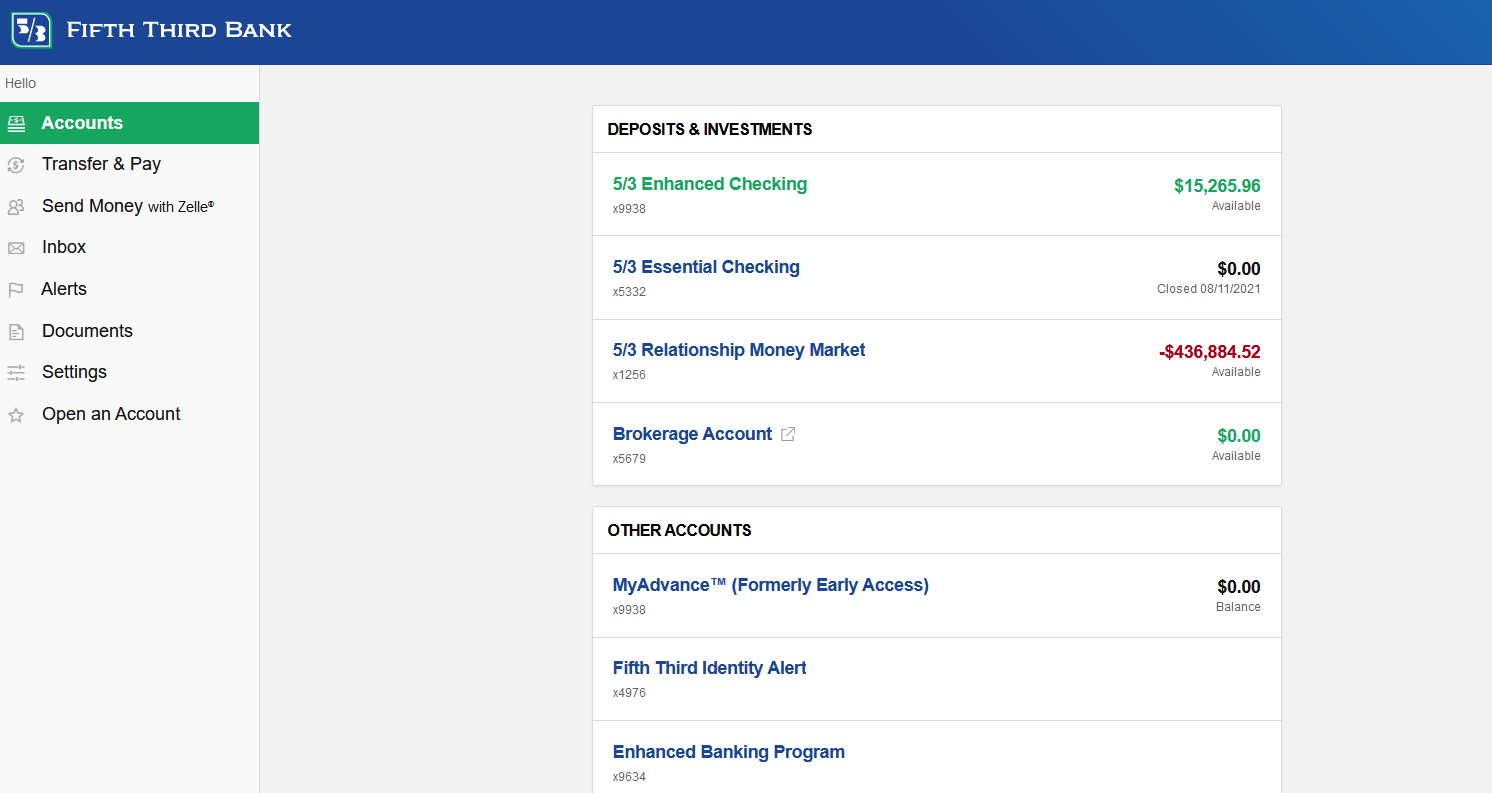
Task: Click the Accounts cash icon in sidebar
Action: [x=16, y=124]
